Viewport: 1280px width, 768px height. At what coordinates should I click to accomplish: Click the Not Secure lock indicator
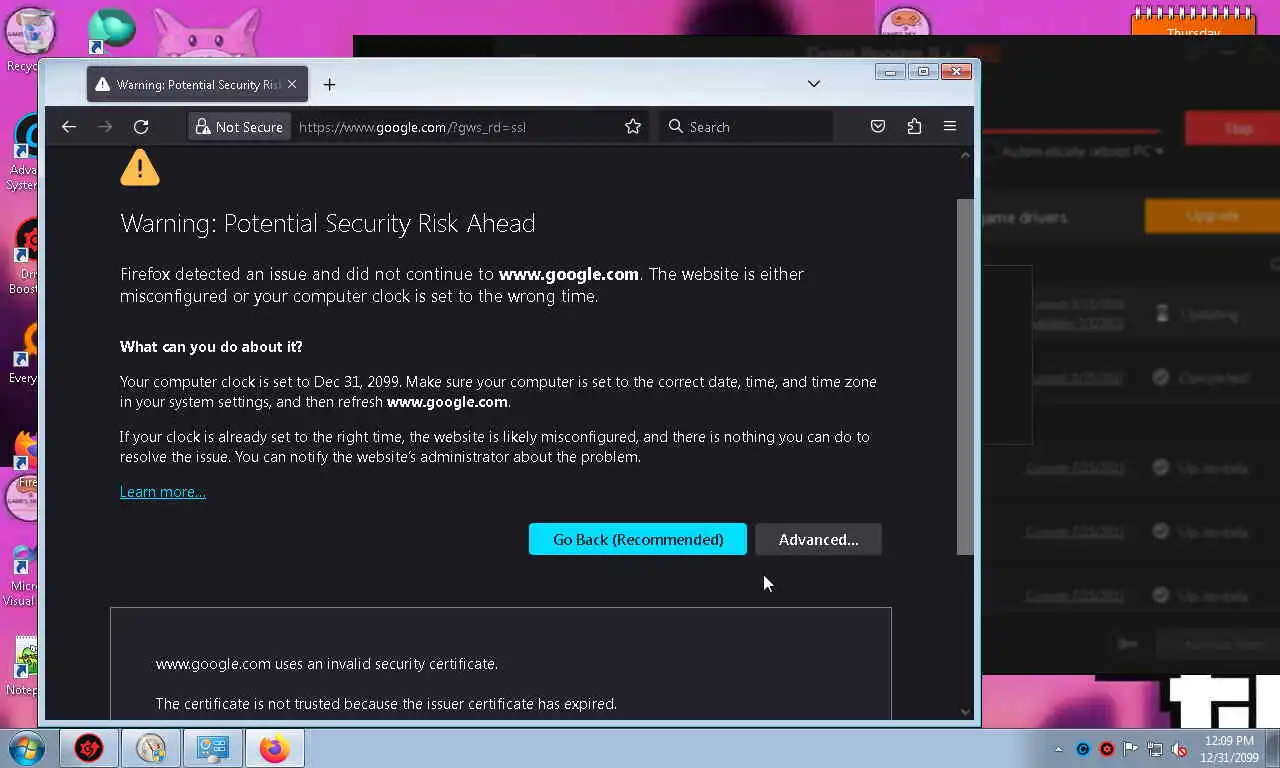pos(239,127)
